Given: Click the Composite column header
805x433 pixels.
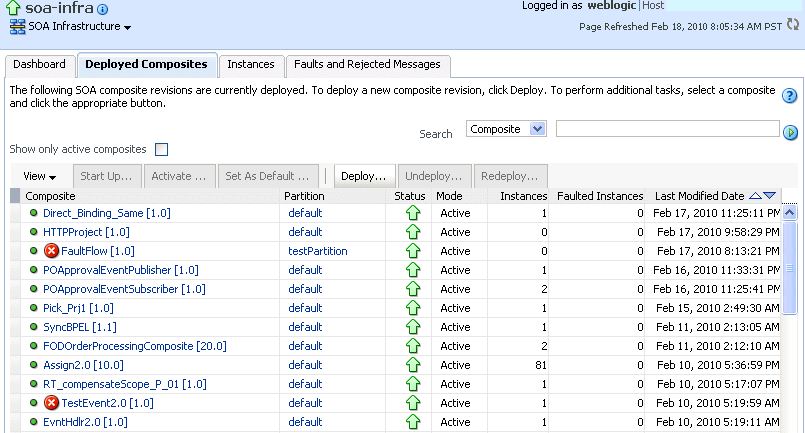Looking at the screenshot, I should coord(150,196).
